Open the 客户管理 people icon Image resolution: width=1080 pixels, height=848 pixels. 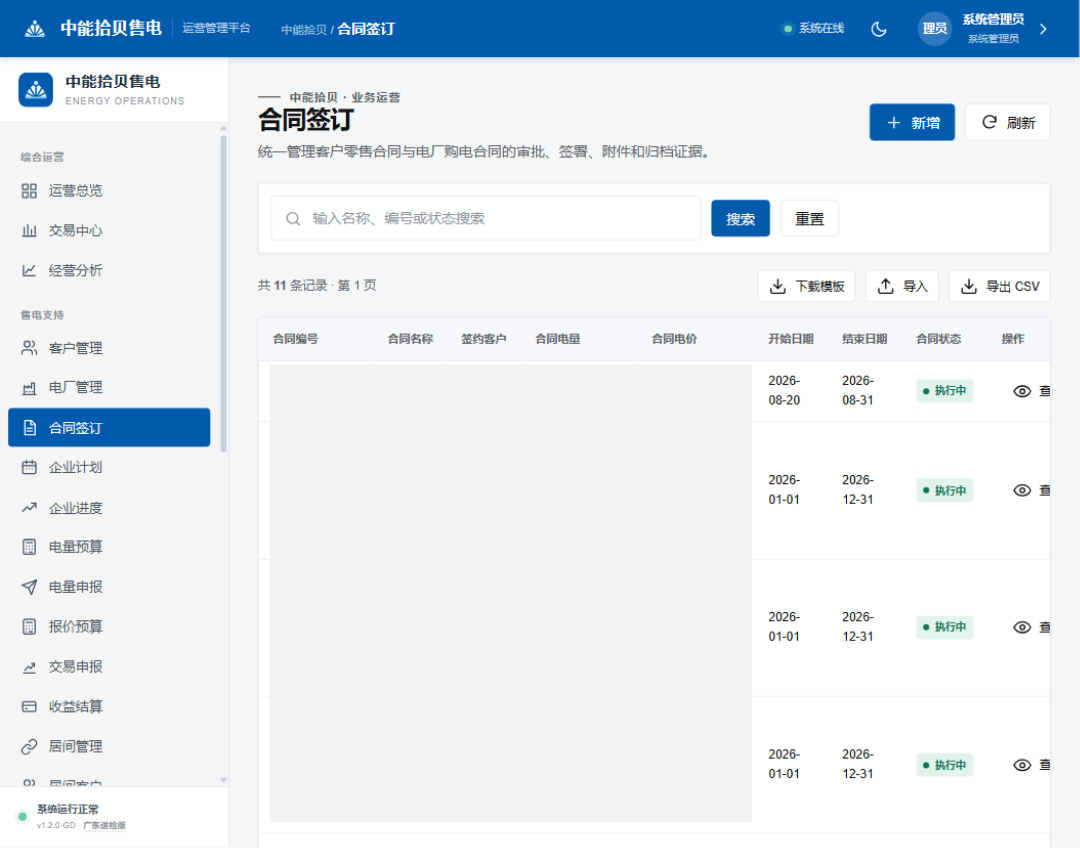(x=29, y=348)
